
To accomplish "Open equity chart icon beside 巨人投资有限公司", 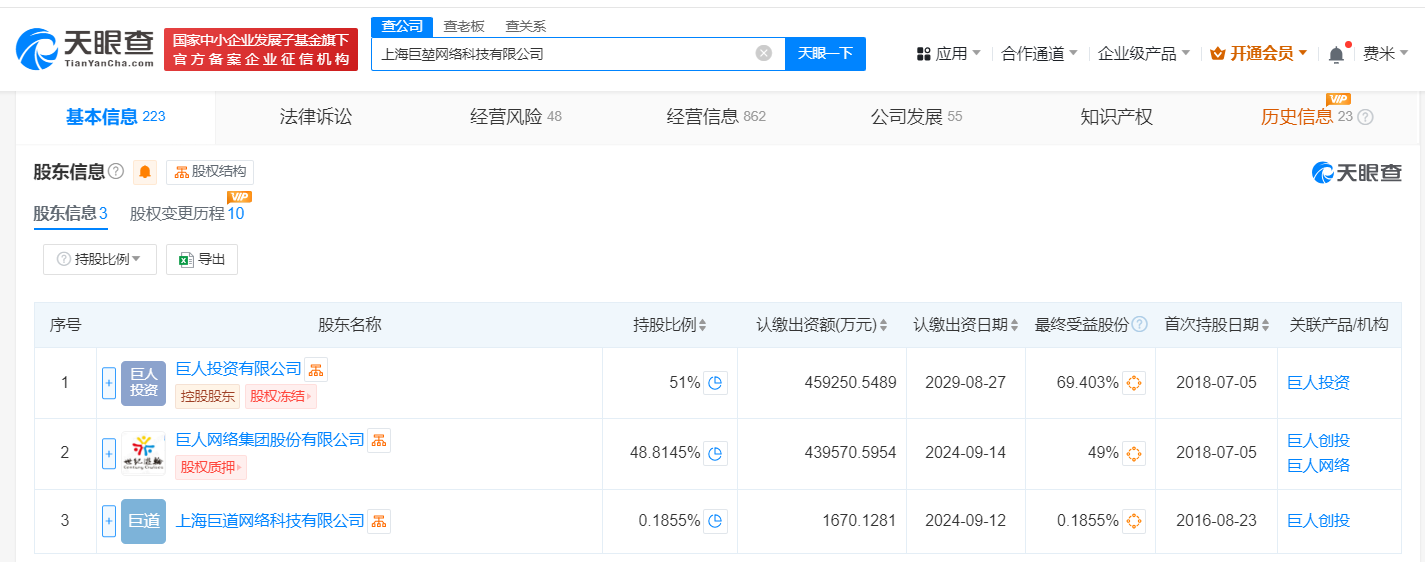I will [x=316, y=370].
